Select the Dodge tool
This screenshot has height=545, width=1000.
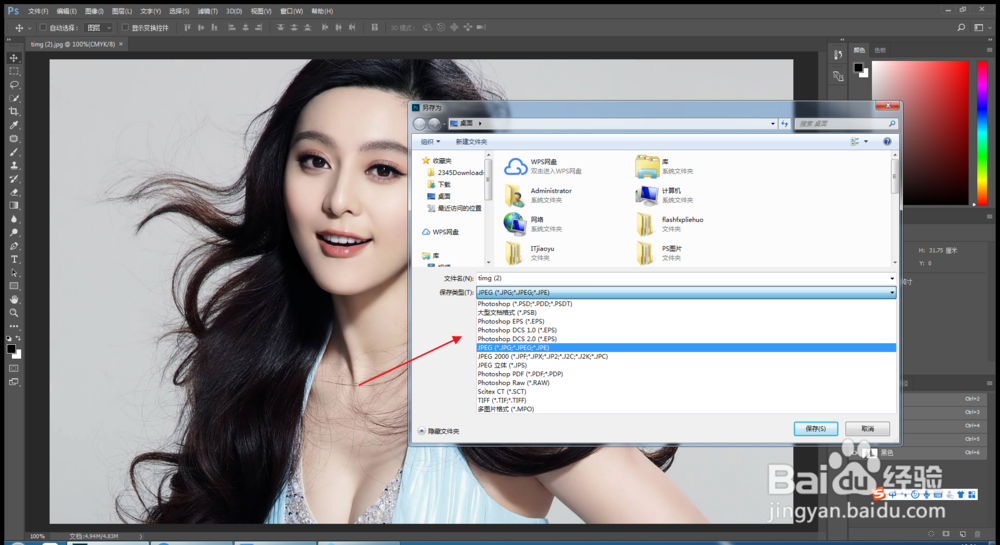coord(14,233)
